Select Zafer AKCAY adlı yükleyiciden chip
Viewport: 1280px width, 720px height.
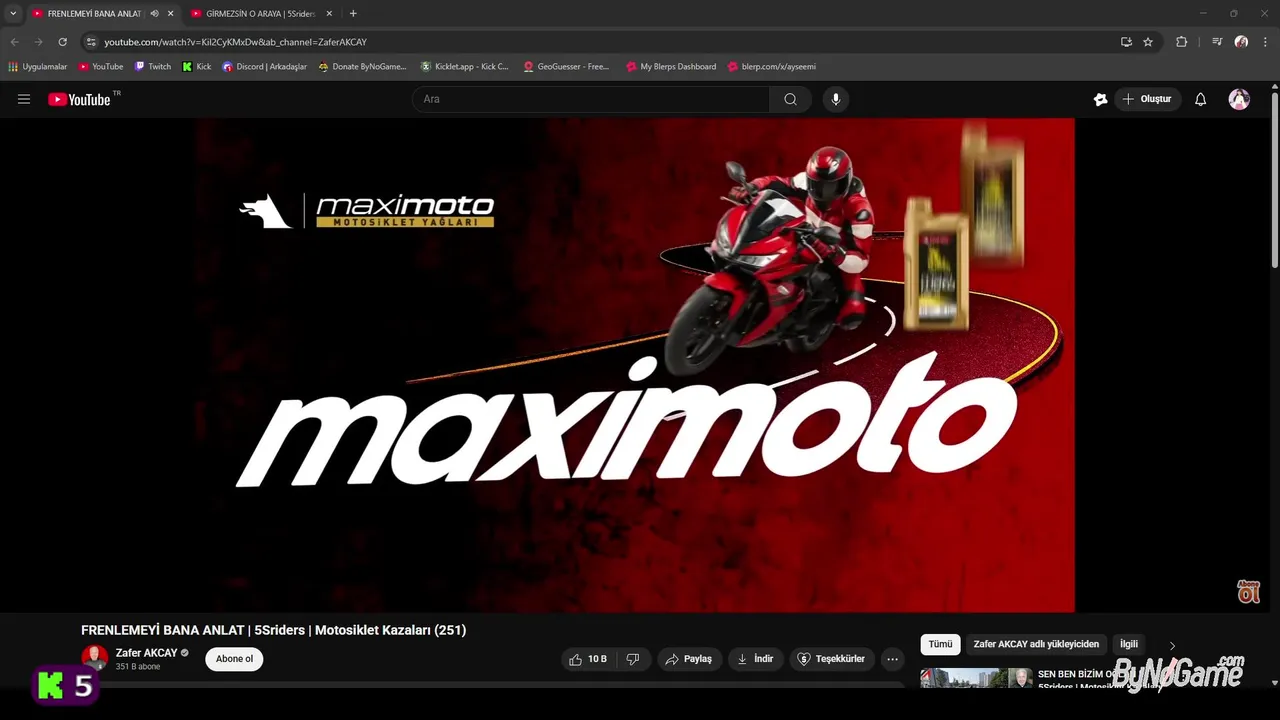point(1036,645)
